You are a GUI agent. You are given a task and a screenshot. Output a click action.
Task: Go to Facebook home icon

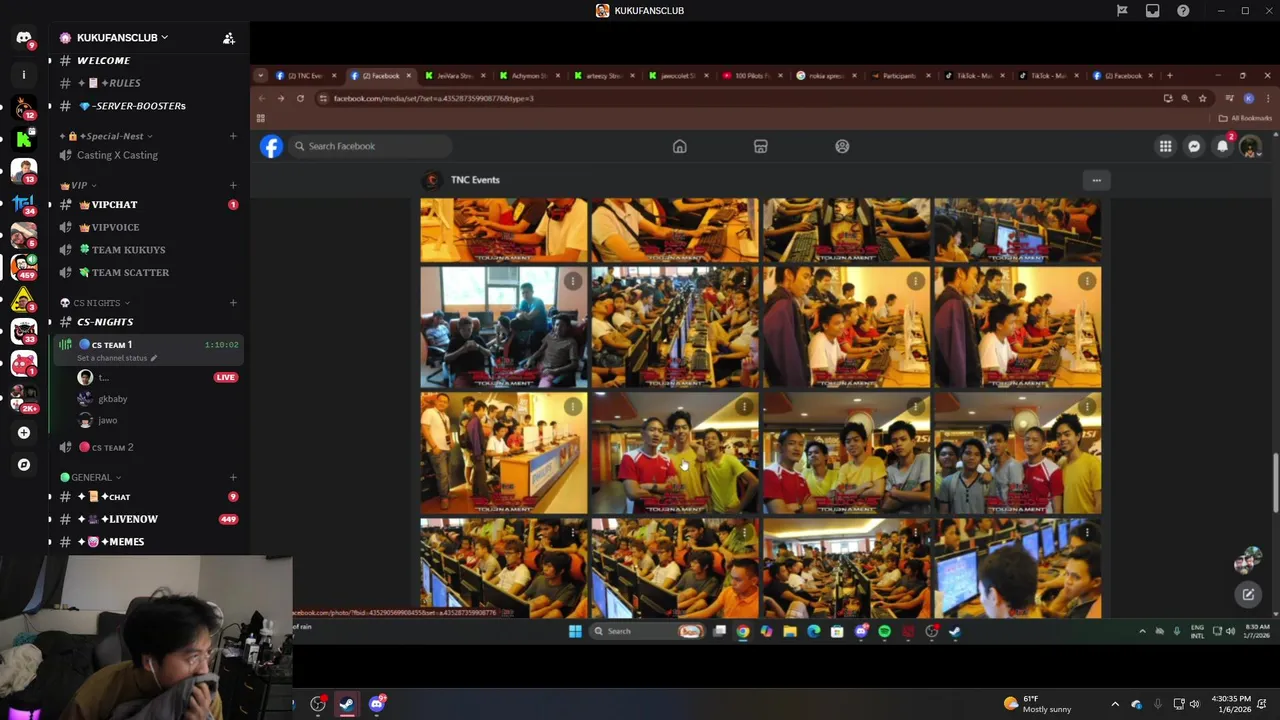(x=680, y=146)
